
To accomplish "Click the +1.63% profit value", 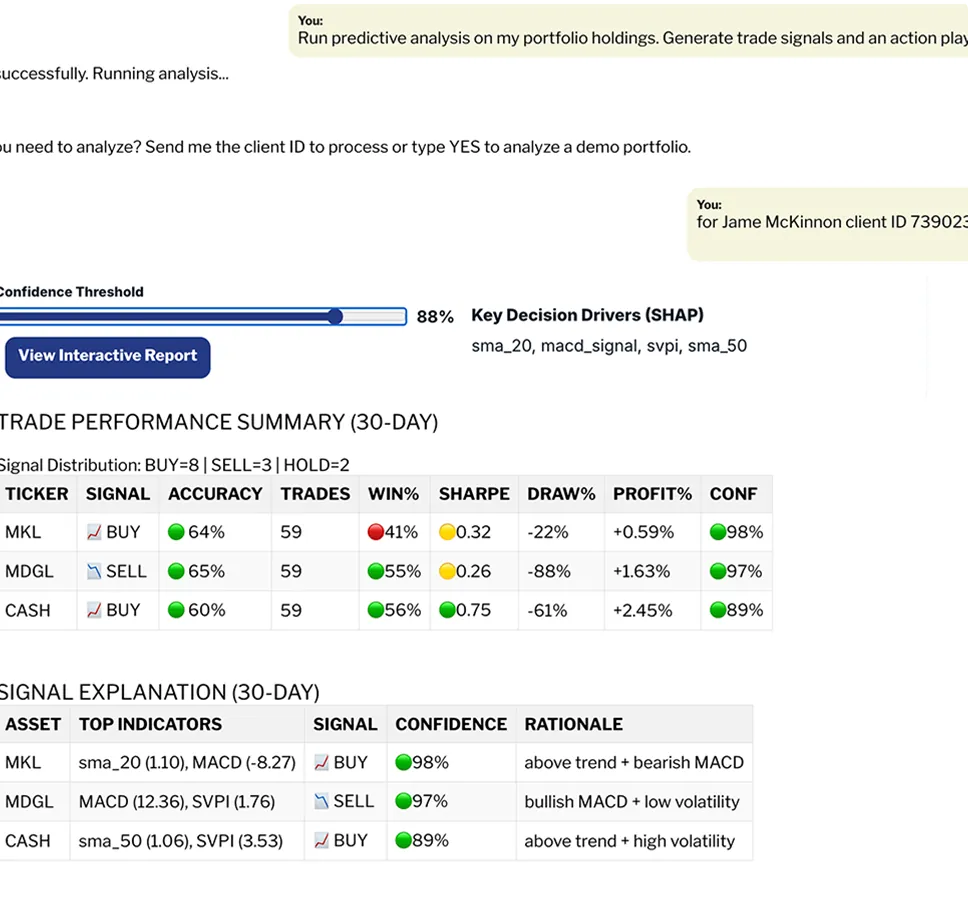I will [641, 572].
